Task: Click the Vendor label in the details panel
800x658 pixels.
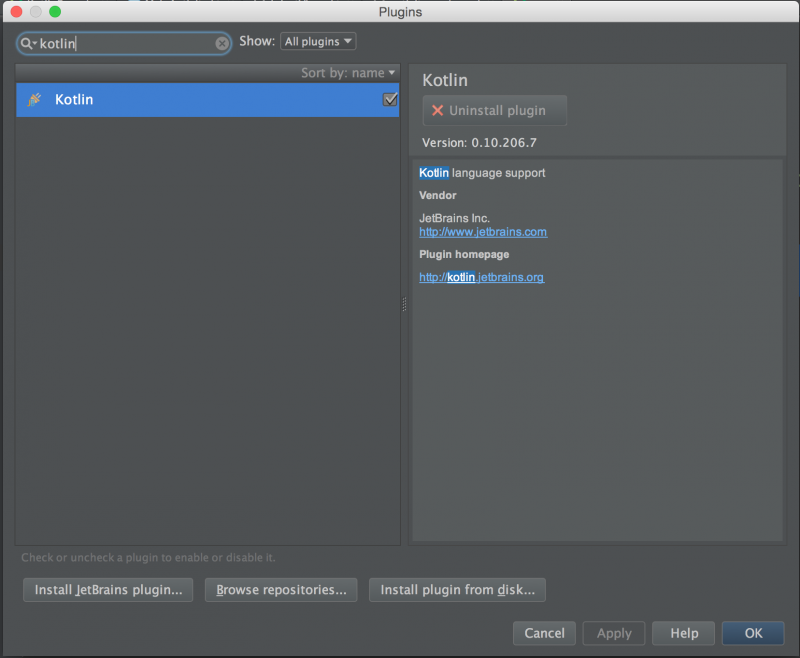Action: pos(437,195)
